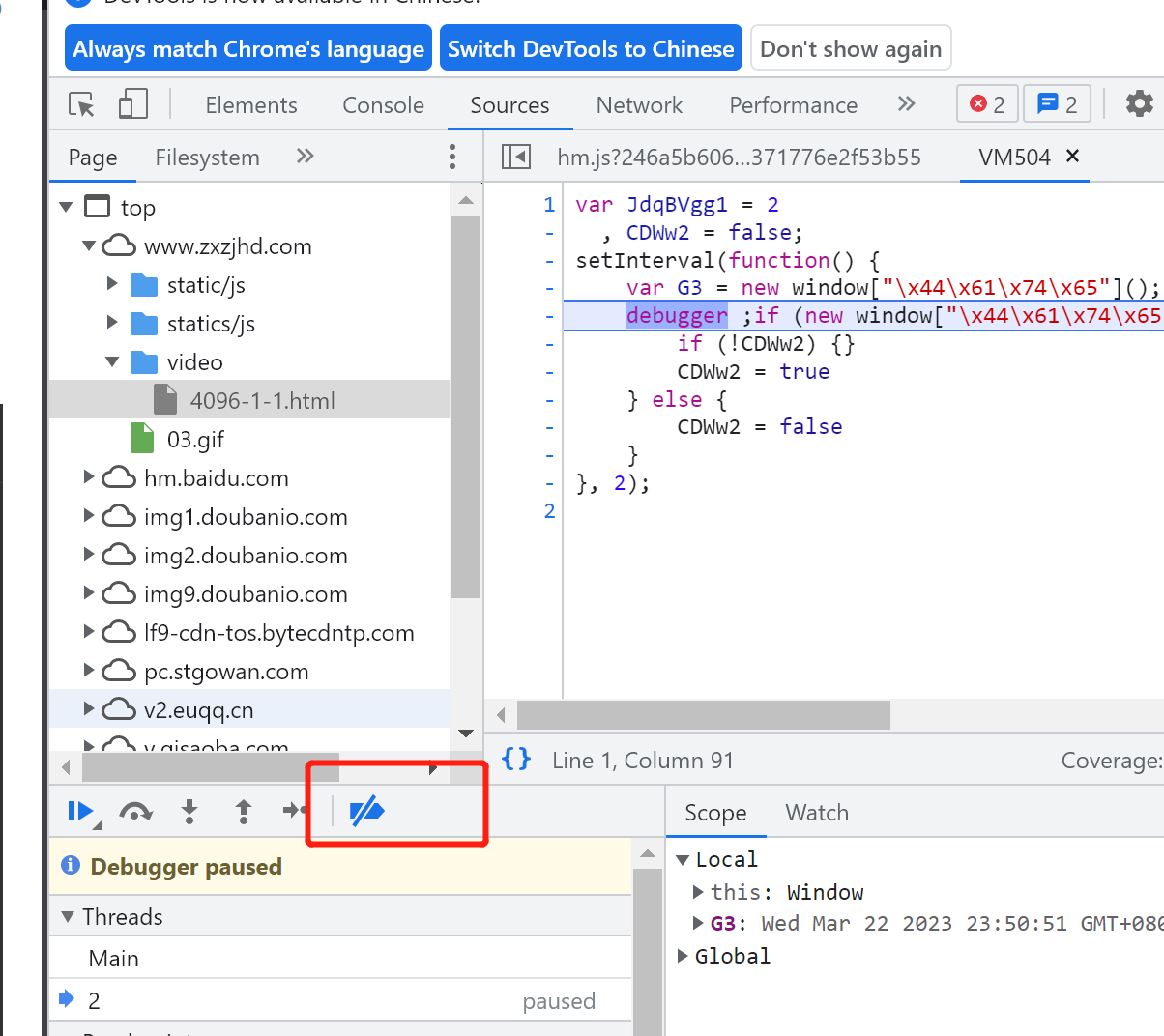Toggle deactivate breakpoints icon
The height and width of the screenshot is (1036, 1164).
(366, 811)
